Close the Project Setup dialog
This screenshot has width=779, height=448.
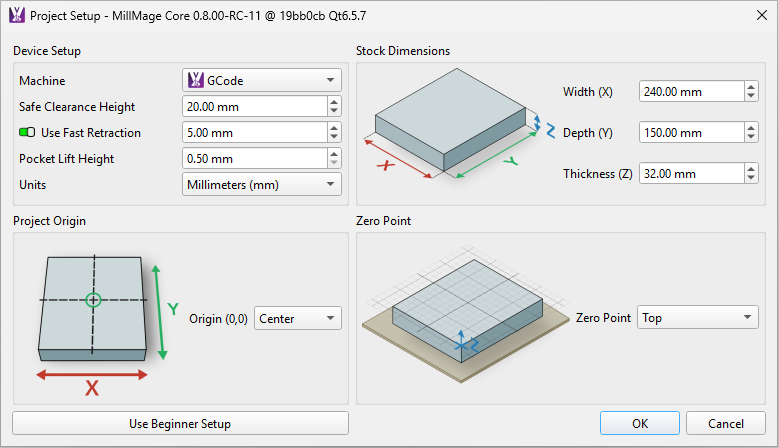755,16
